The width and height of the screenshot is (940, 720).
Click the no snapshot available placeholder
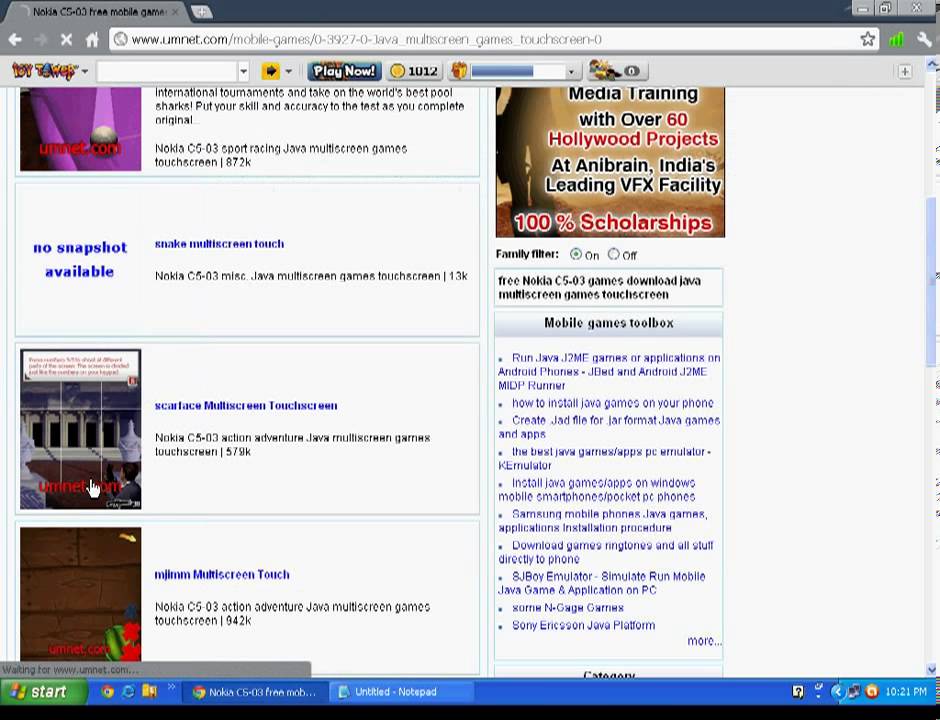tap(80, 260)
